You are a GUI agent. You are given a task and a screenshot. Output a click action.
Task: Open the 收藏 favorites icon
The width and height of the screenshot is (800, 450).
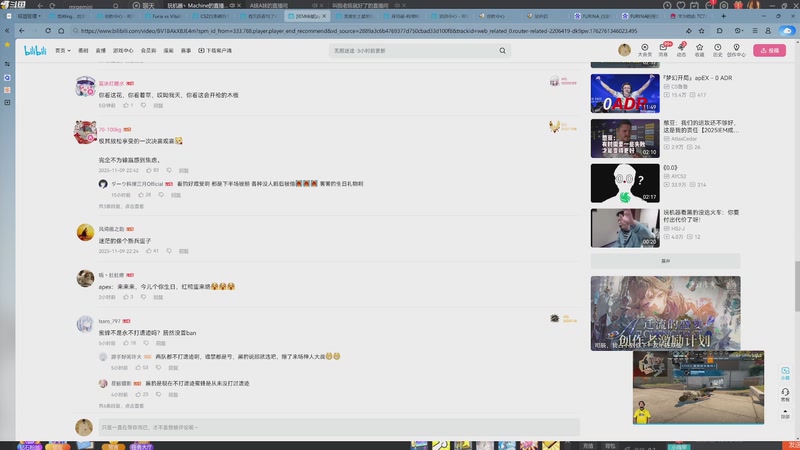click(x=699, y=50)
